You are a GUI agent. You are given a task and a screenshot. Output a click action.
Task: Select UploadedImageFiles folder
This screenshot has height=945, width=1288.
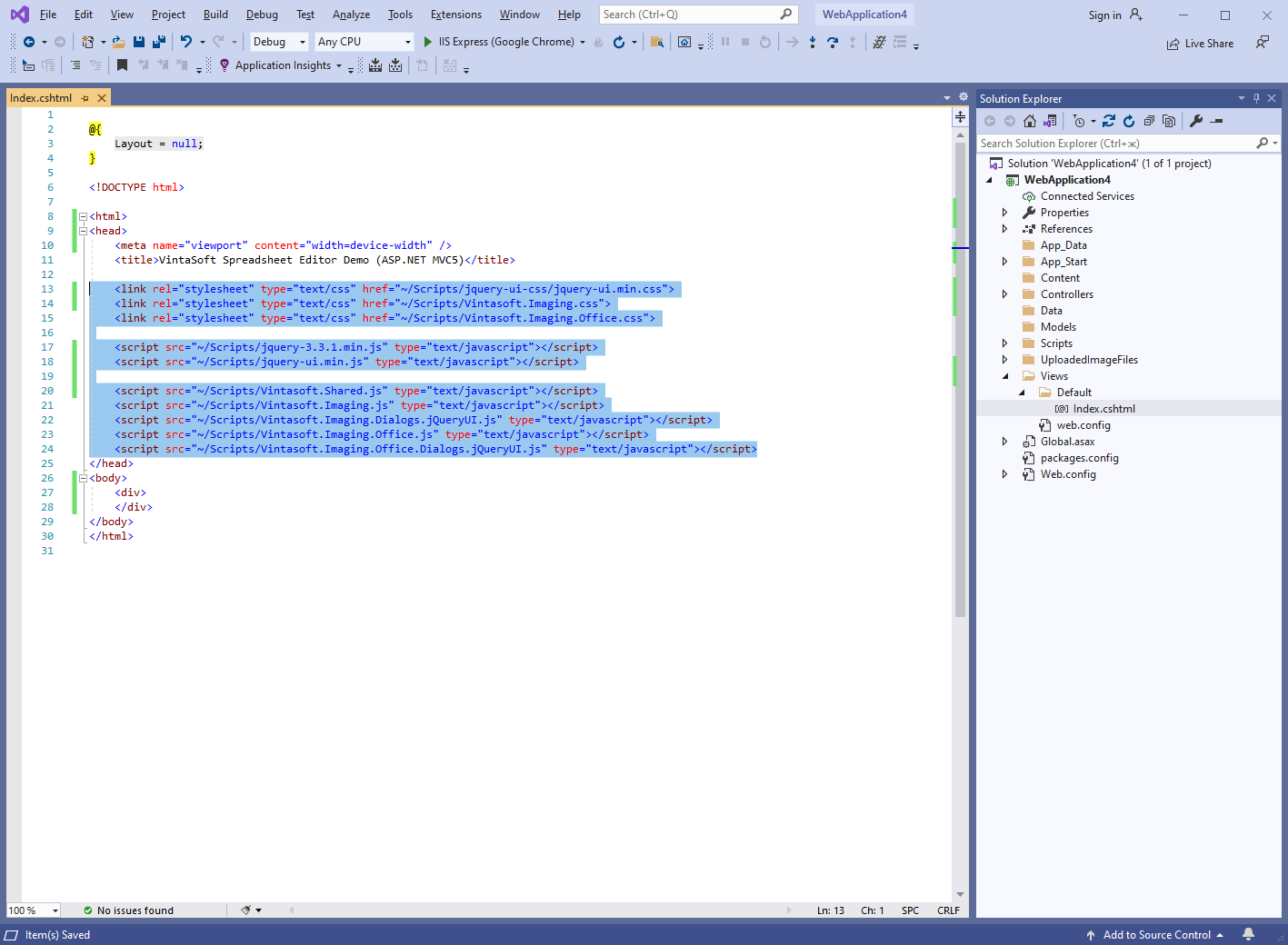pos(1089,360)
